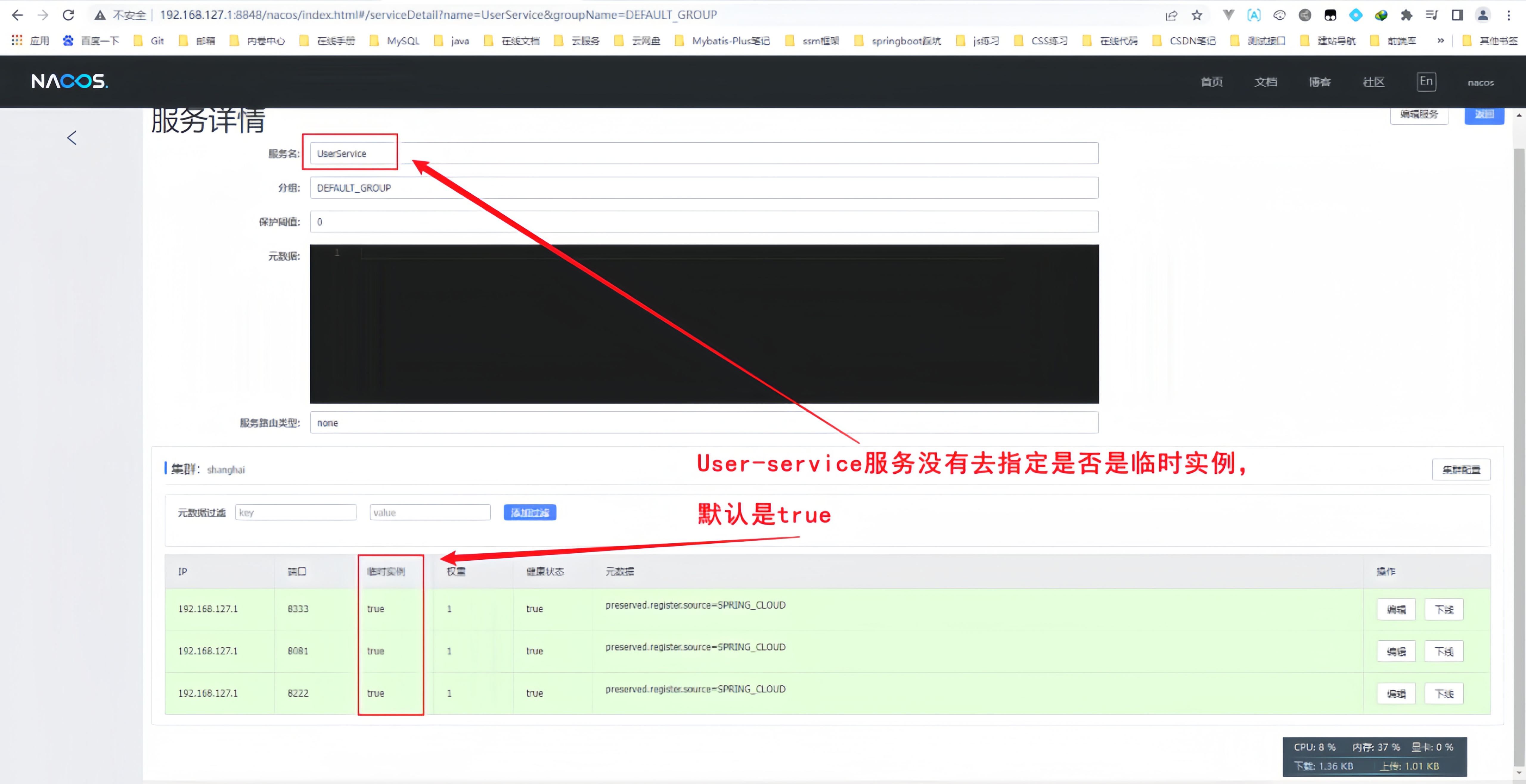Click the browser reload icon
The height and width of the screenshot is (784, 1526).
click(x=68, y=15)
